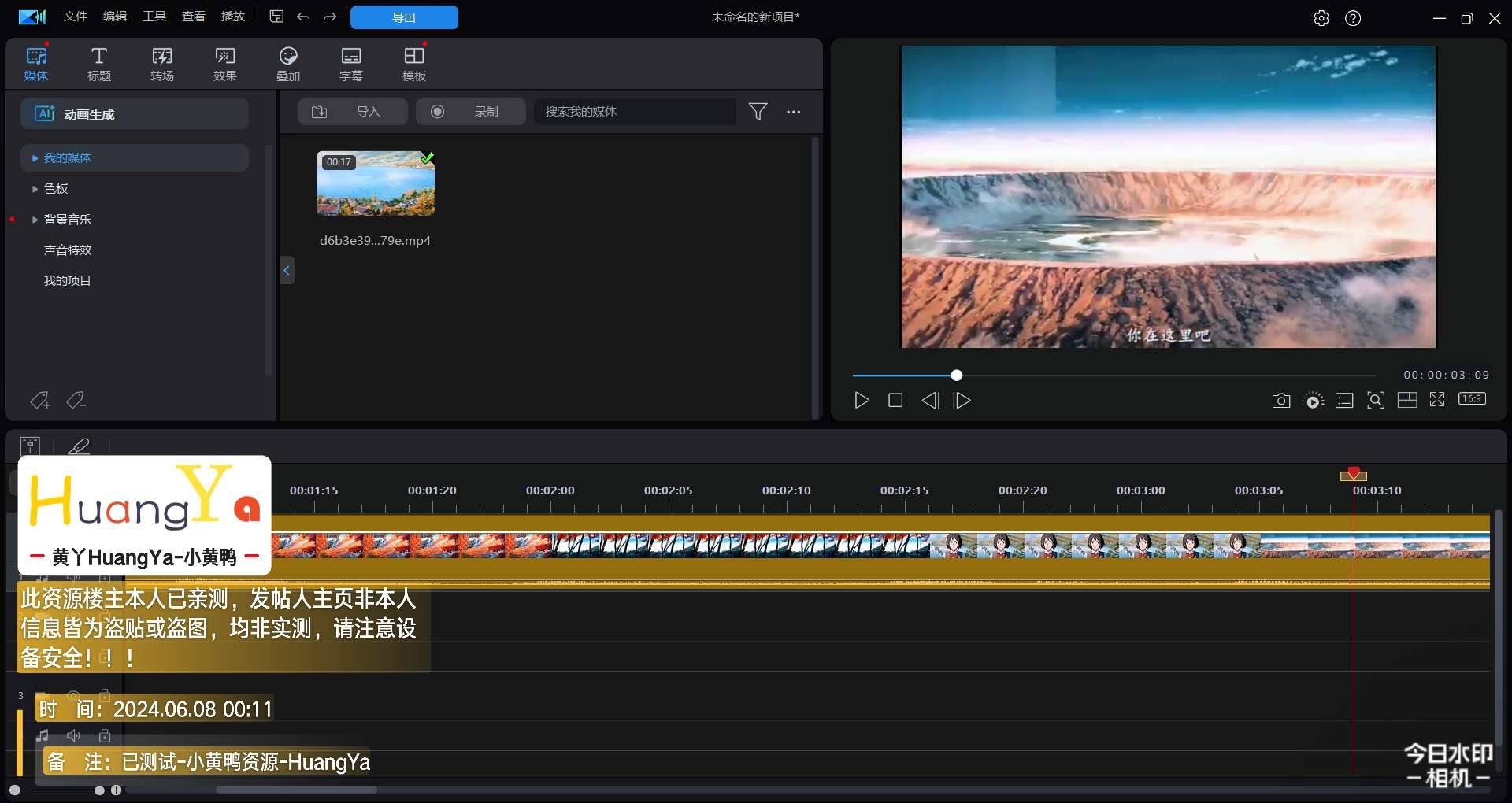Switch to the 转场 tab
Image resolution: width=1512 pixels, height=803 pixels.
coord(162,64)
